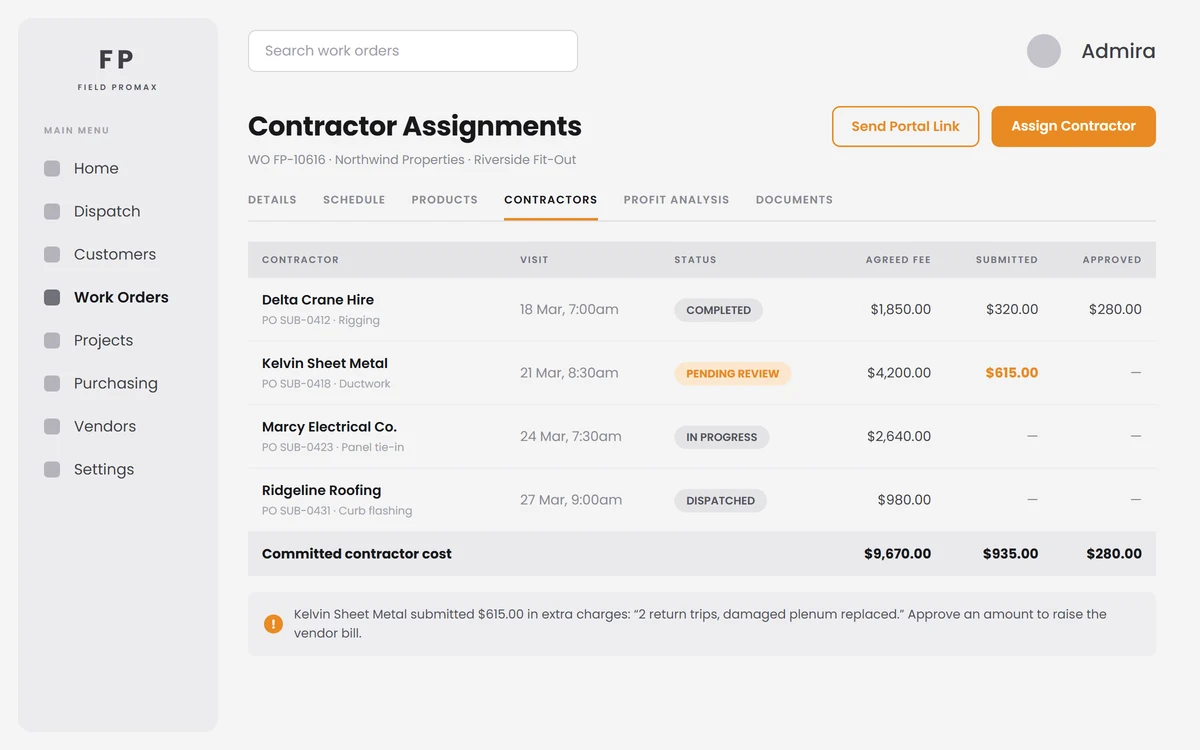Click the Vendors menu icon

[52, 427]
